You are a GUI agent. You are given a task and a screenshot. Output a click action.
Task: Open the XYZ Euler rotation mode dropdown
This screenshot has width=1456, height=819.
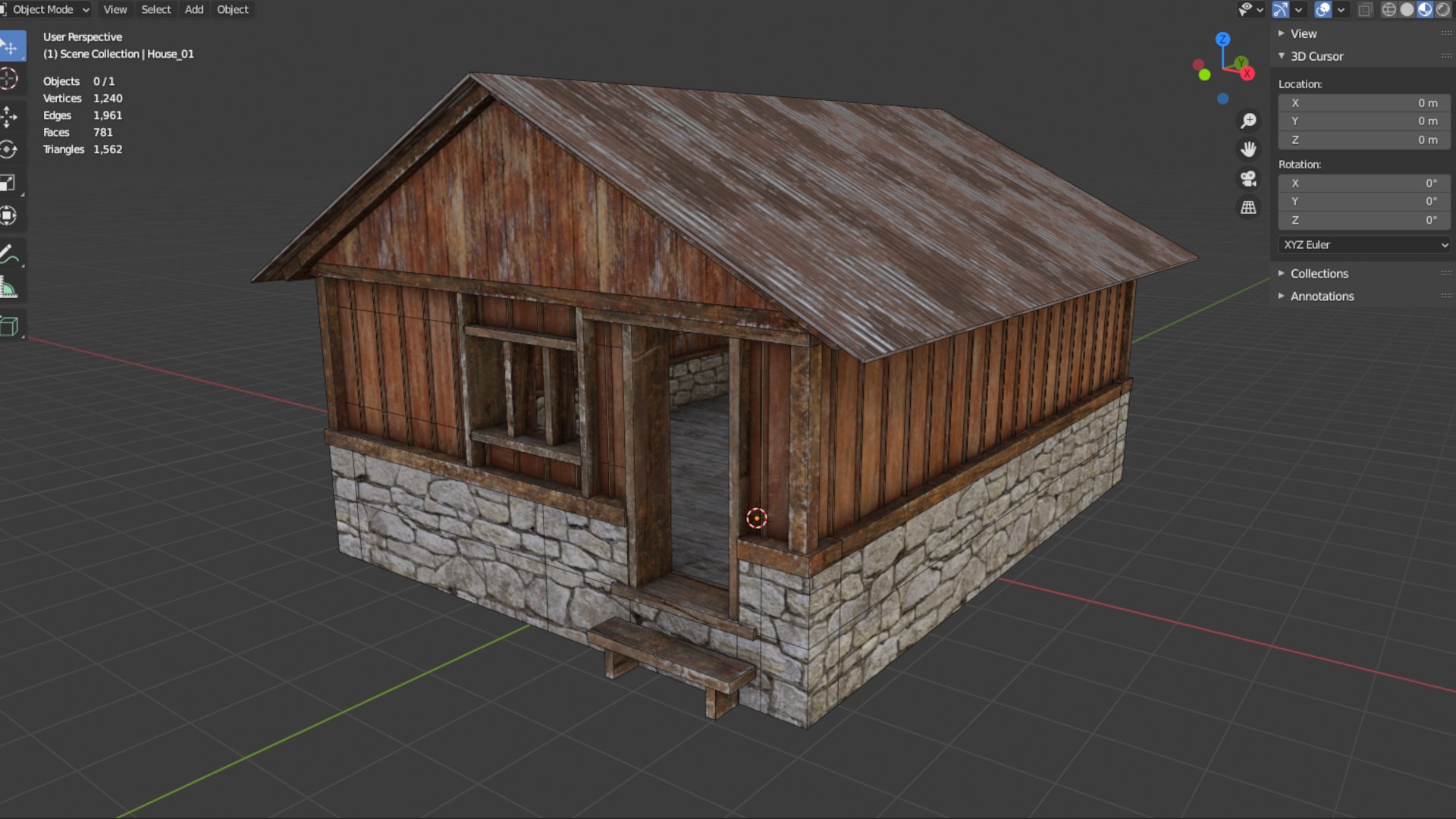click(1364, 245)
